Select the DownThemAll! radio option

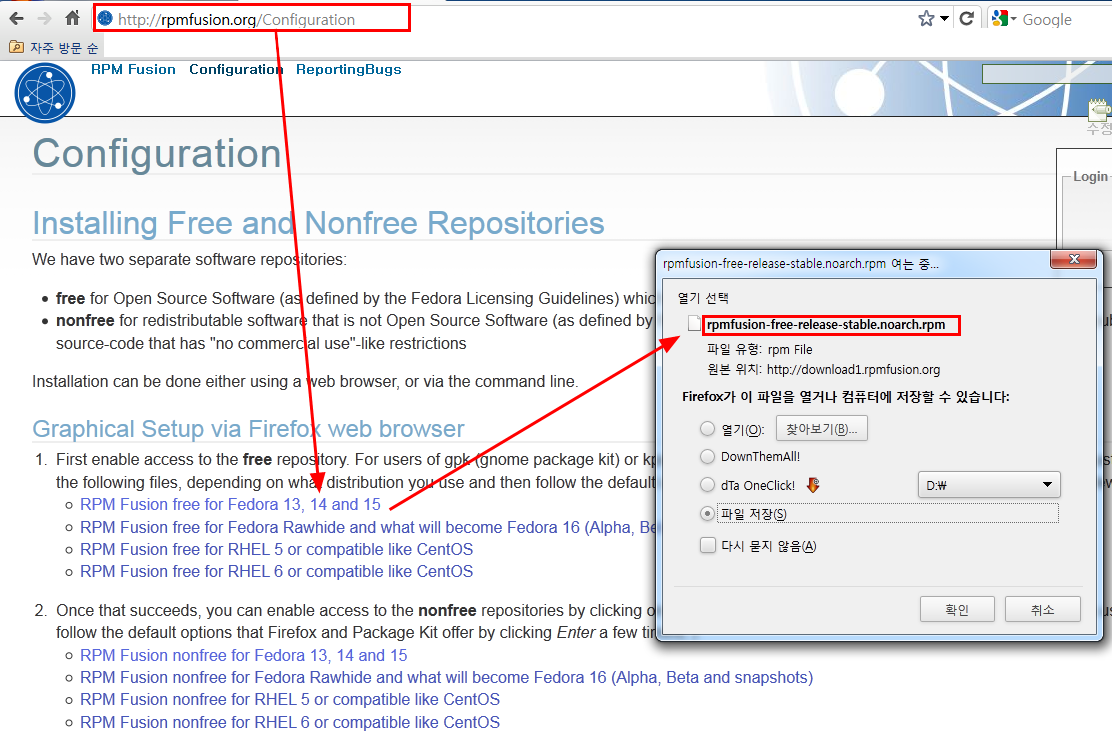click(x=707, y=457)
